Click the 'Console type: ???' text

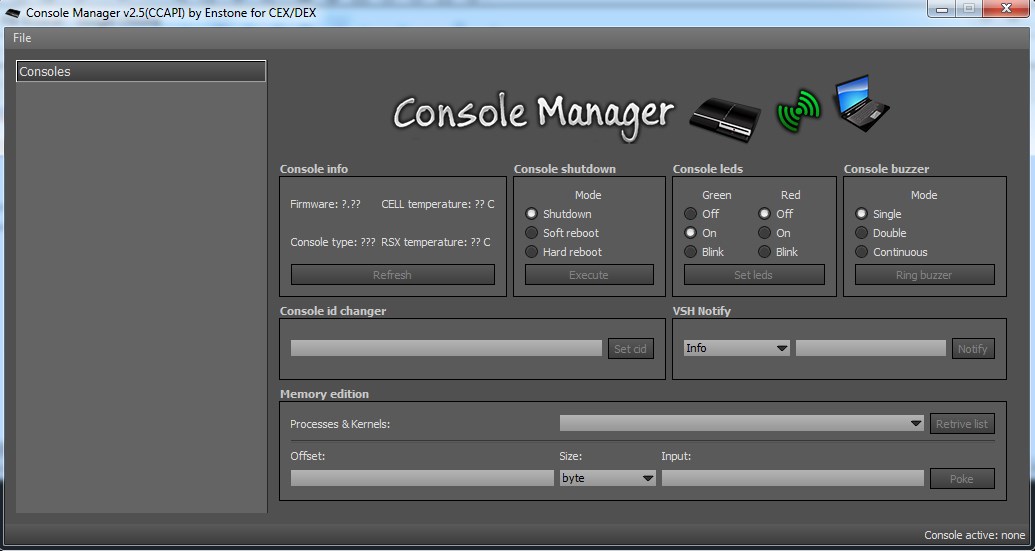click(333, 242)
